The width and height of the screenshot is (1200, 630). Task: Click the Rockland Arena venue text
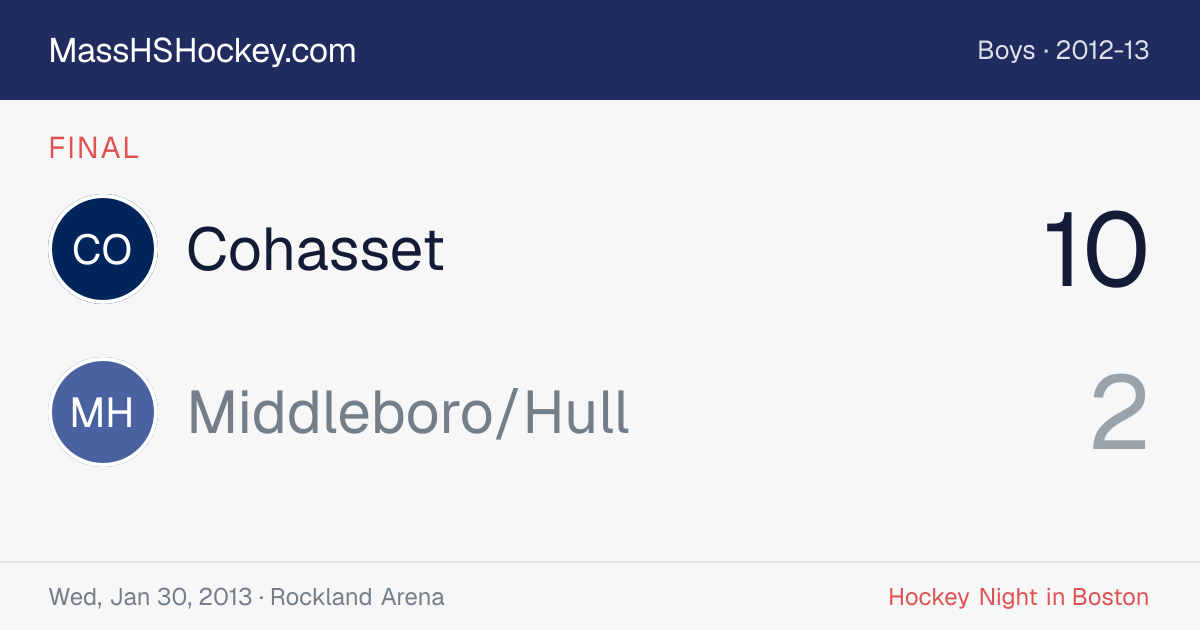pyautogui.click(x=357, y=597)
